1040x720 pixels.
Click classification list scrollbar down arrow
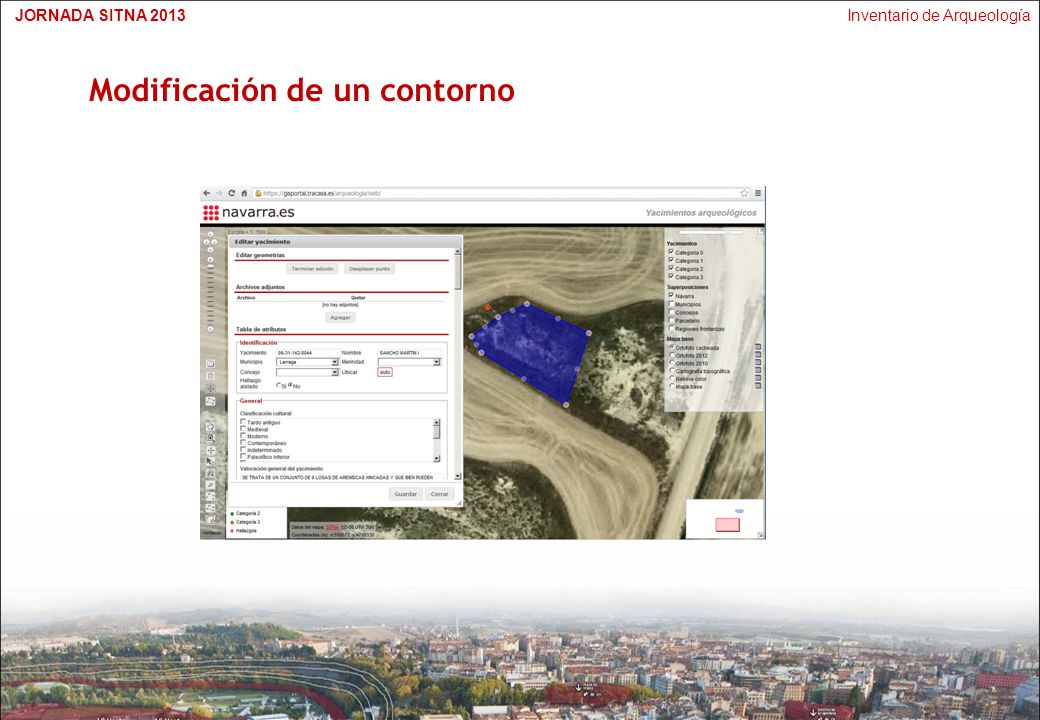(x=436, y=458)
